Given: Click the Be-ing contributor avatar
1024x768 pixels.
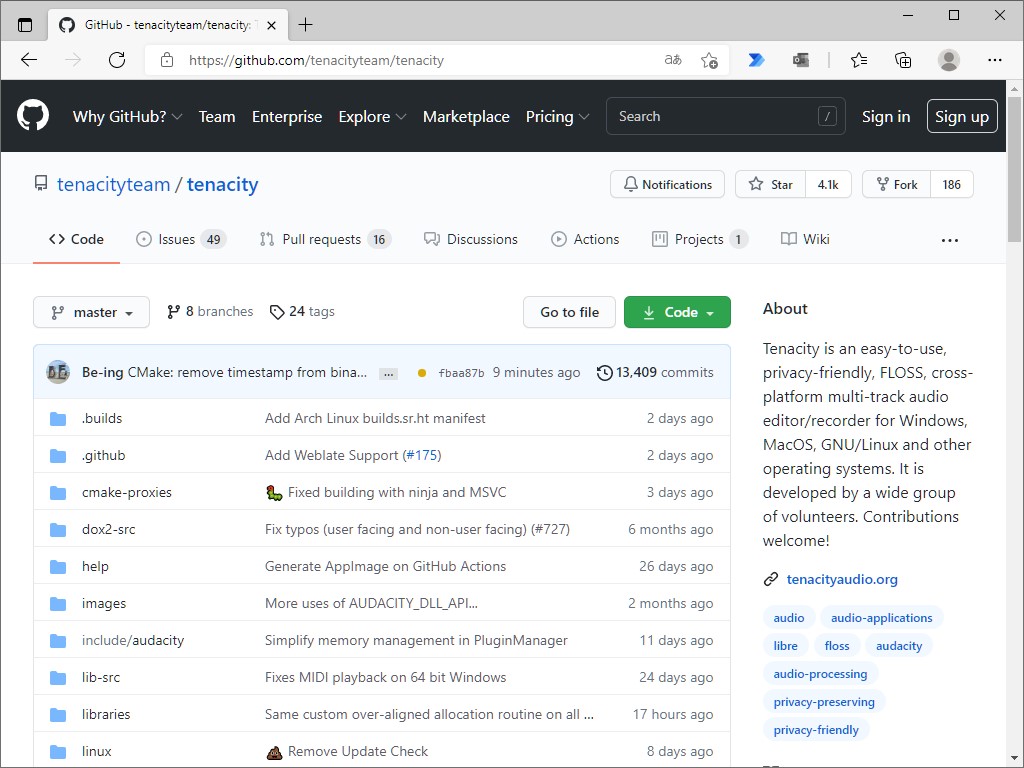Looking at the screenshot, I should (58, 371).
